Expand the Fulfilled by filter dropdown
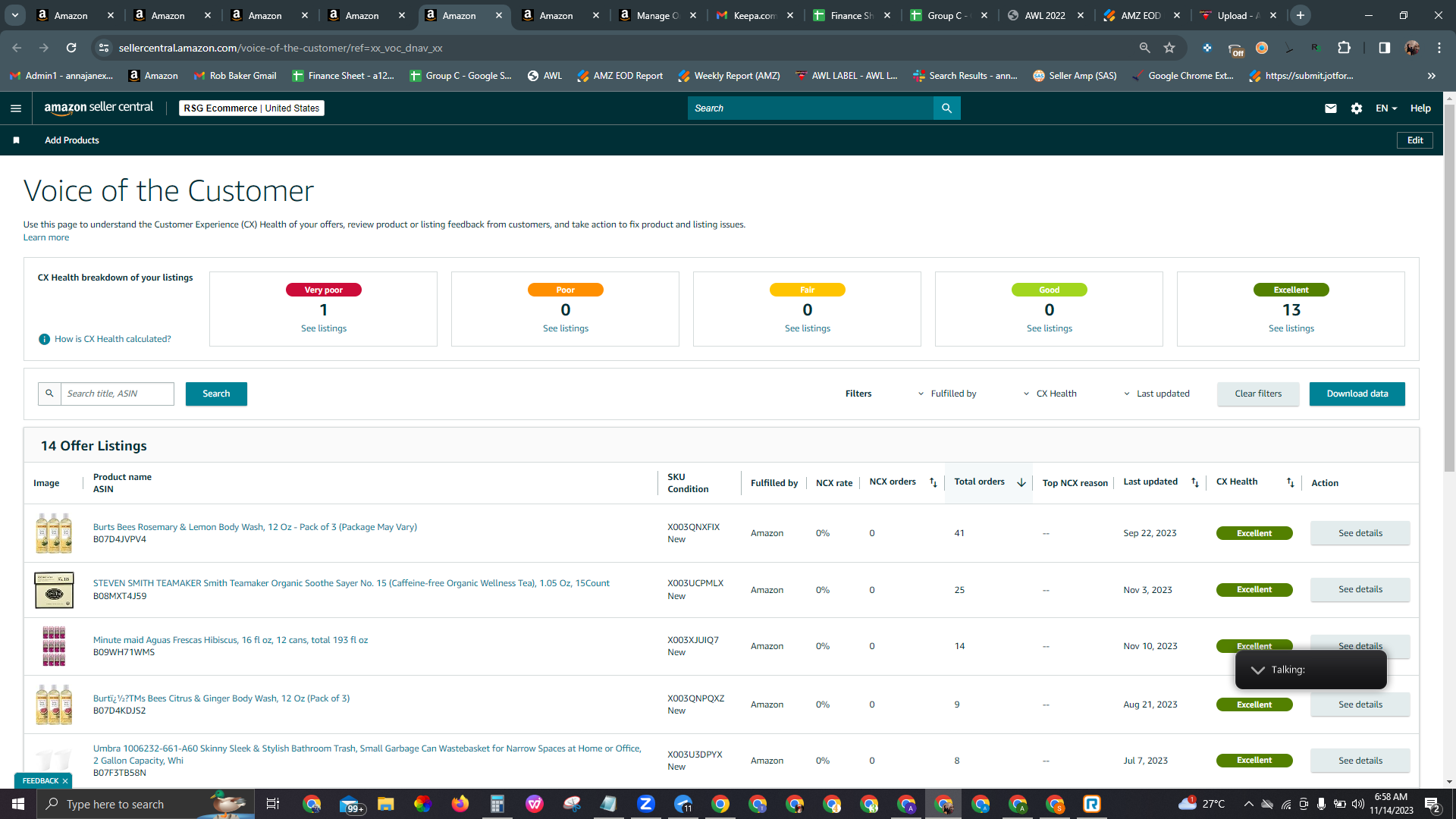Screen dimensions: 1456x819 pyautogui.click(x=947, y=394)
